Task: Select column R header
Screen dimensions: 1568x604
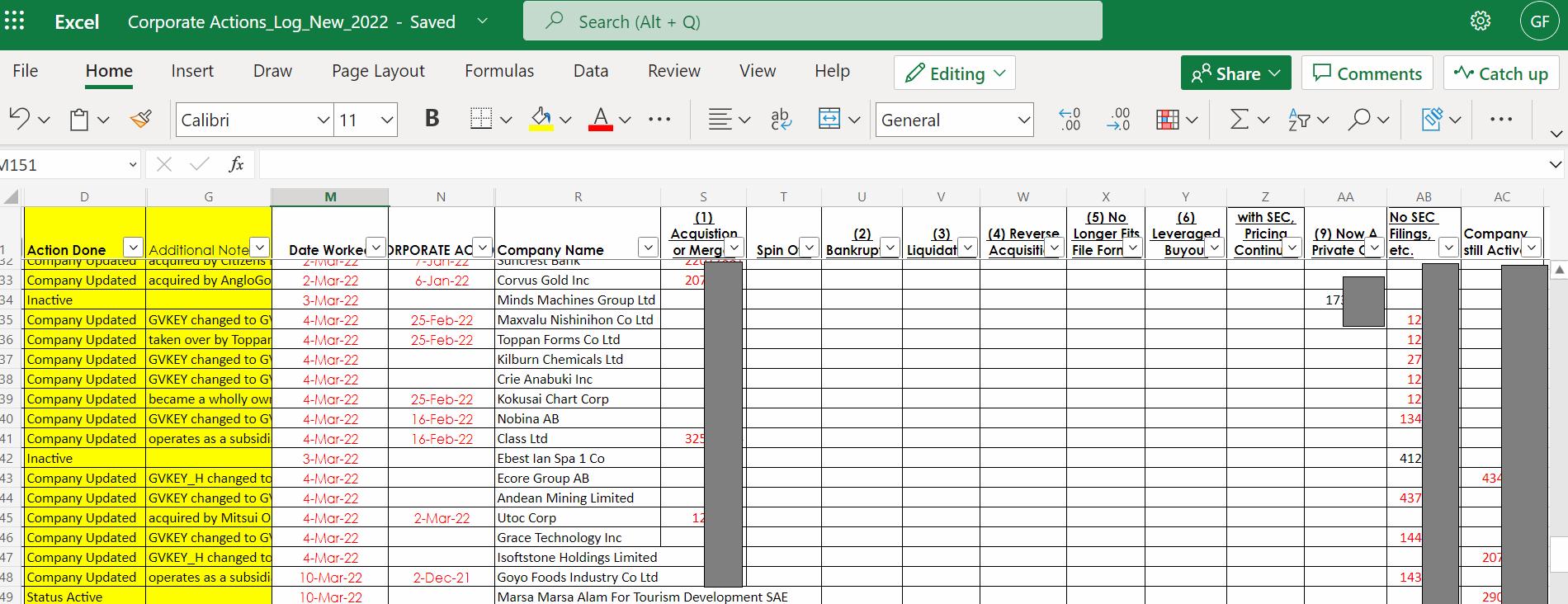Action: click(578, 196)
